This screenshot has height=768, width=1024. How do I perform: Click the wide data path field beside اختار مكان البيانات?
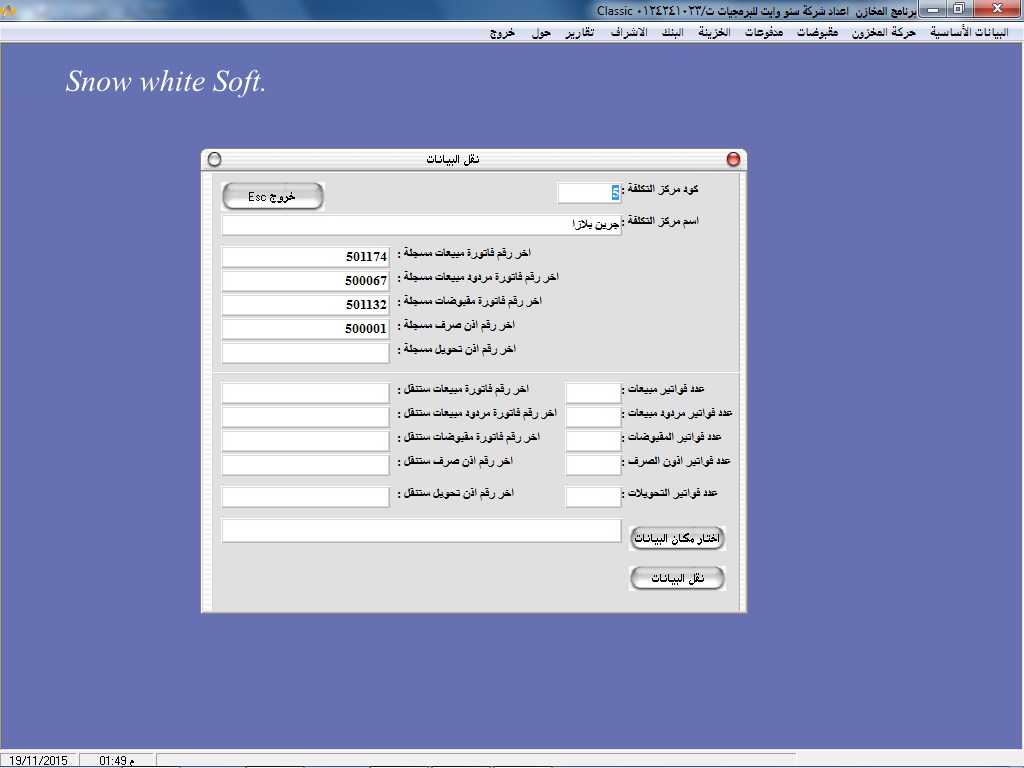421,531
